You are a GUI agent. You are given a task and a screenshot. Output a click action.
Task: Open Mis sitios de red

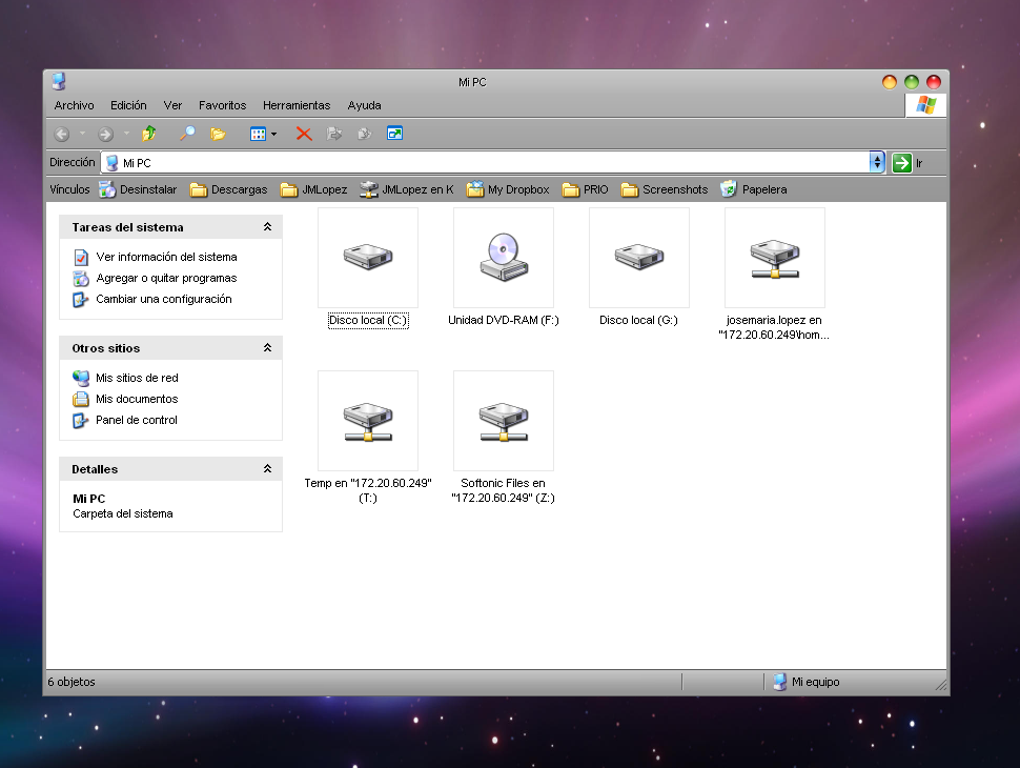(126, 378)
